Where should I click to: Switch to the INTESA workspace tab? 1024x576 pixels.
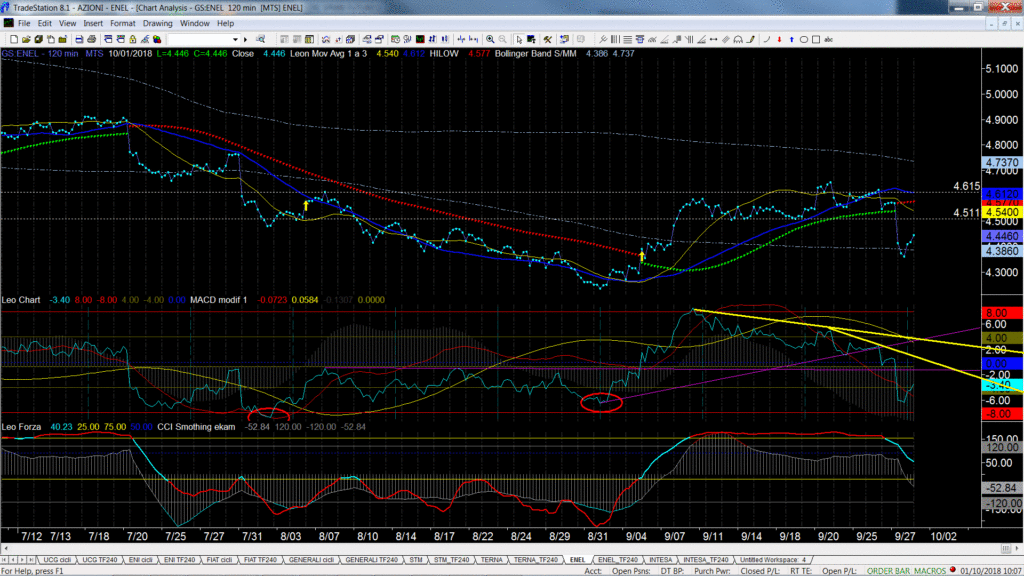coord(660,560)
